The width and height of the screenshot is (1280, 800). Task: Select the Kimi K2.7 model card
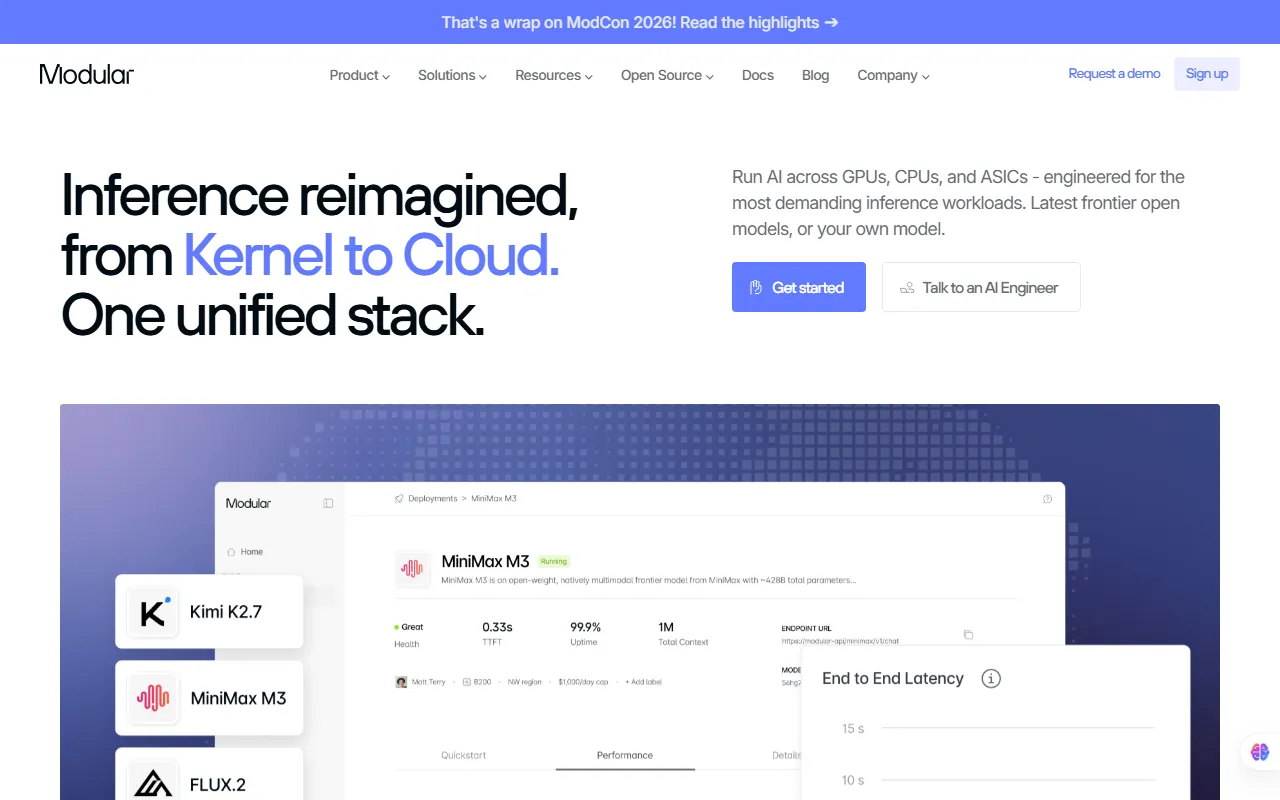tap(209, 612)
